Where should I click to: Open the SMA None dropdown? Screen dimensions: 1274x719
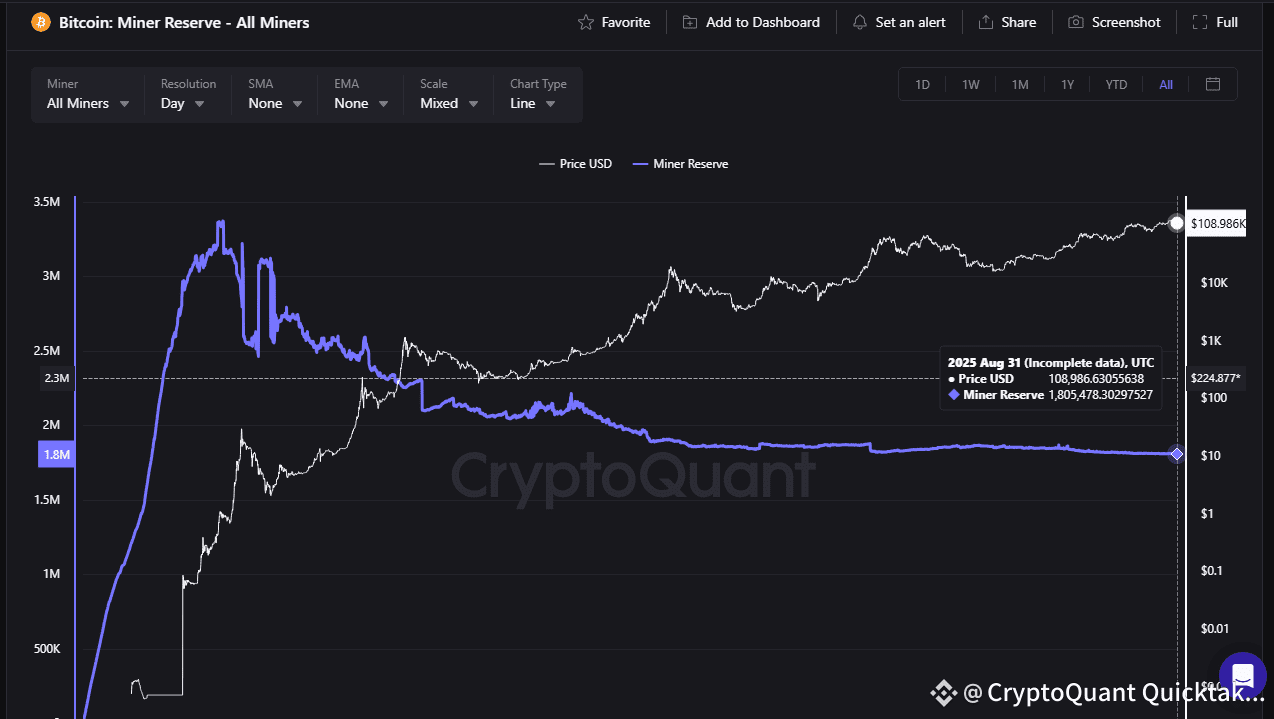tap(275, 103)
